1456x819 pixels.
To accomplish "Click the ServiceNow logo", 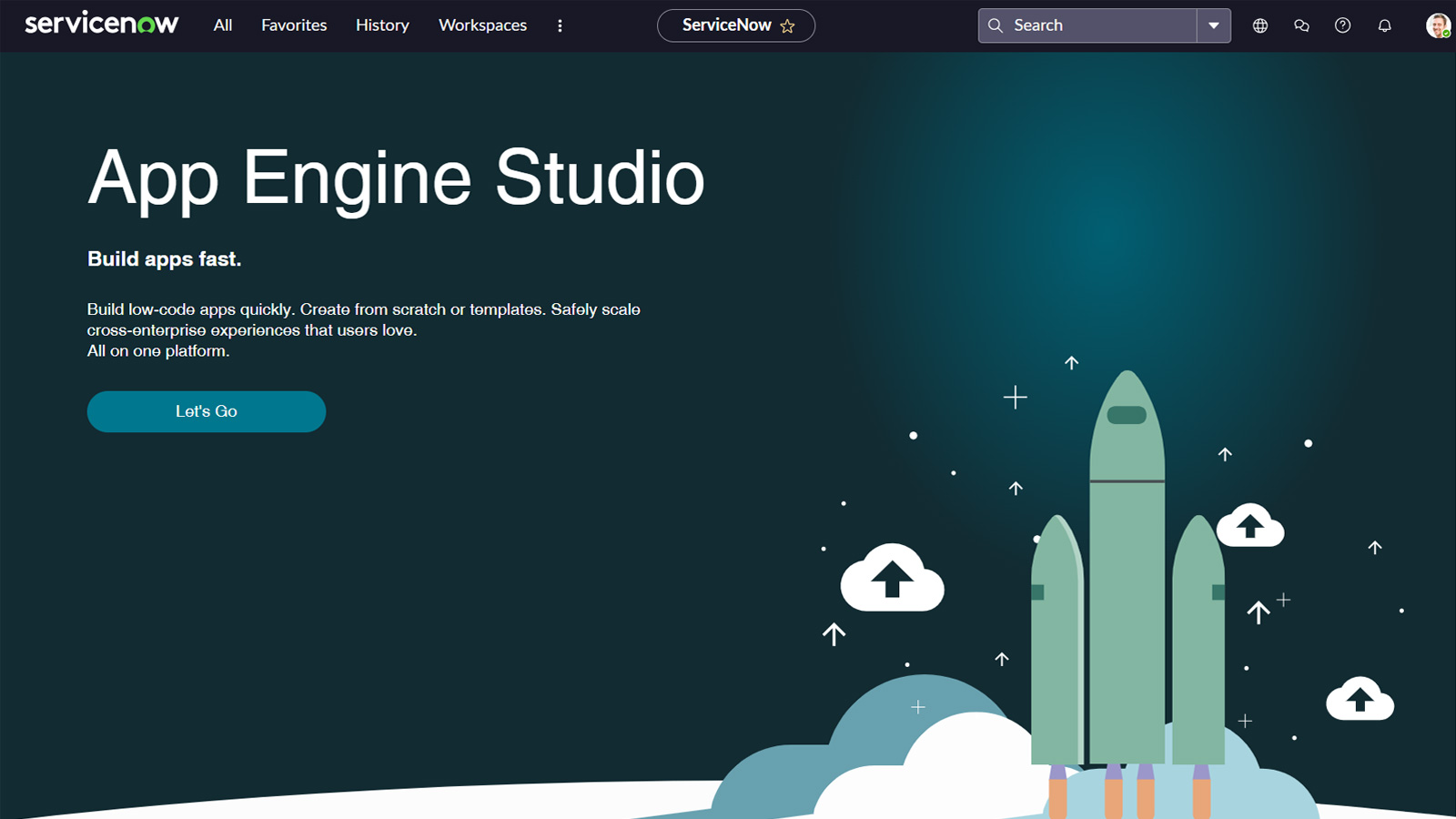I will point(101,24).
